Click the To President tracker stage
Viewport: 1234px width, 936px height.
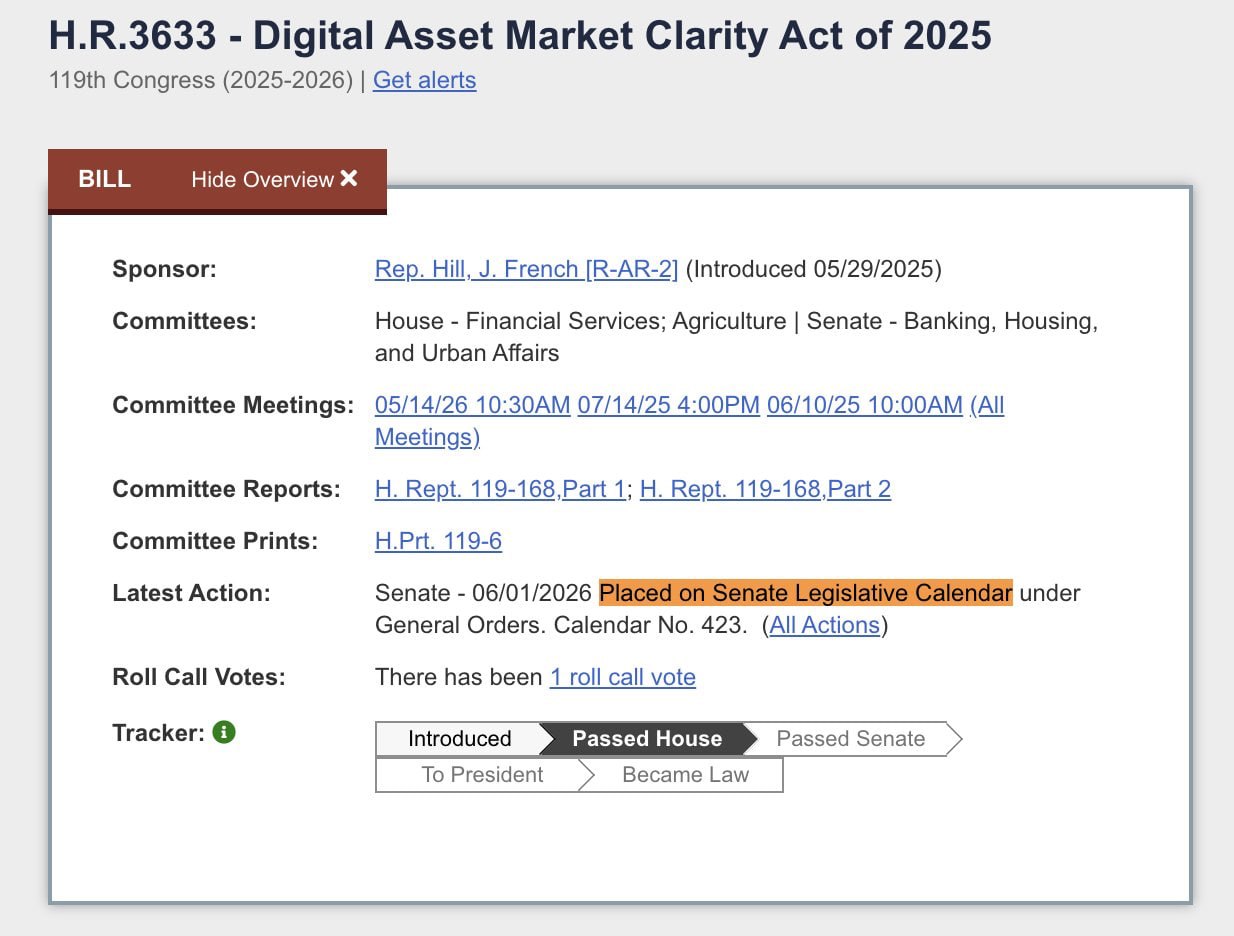482,775
